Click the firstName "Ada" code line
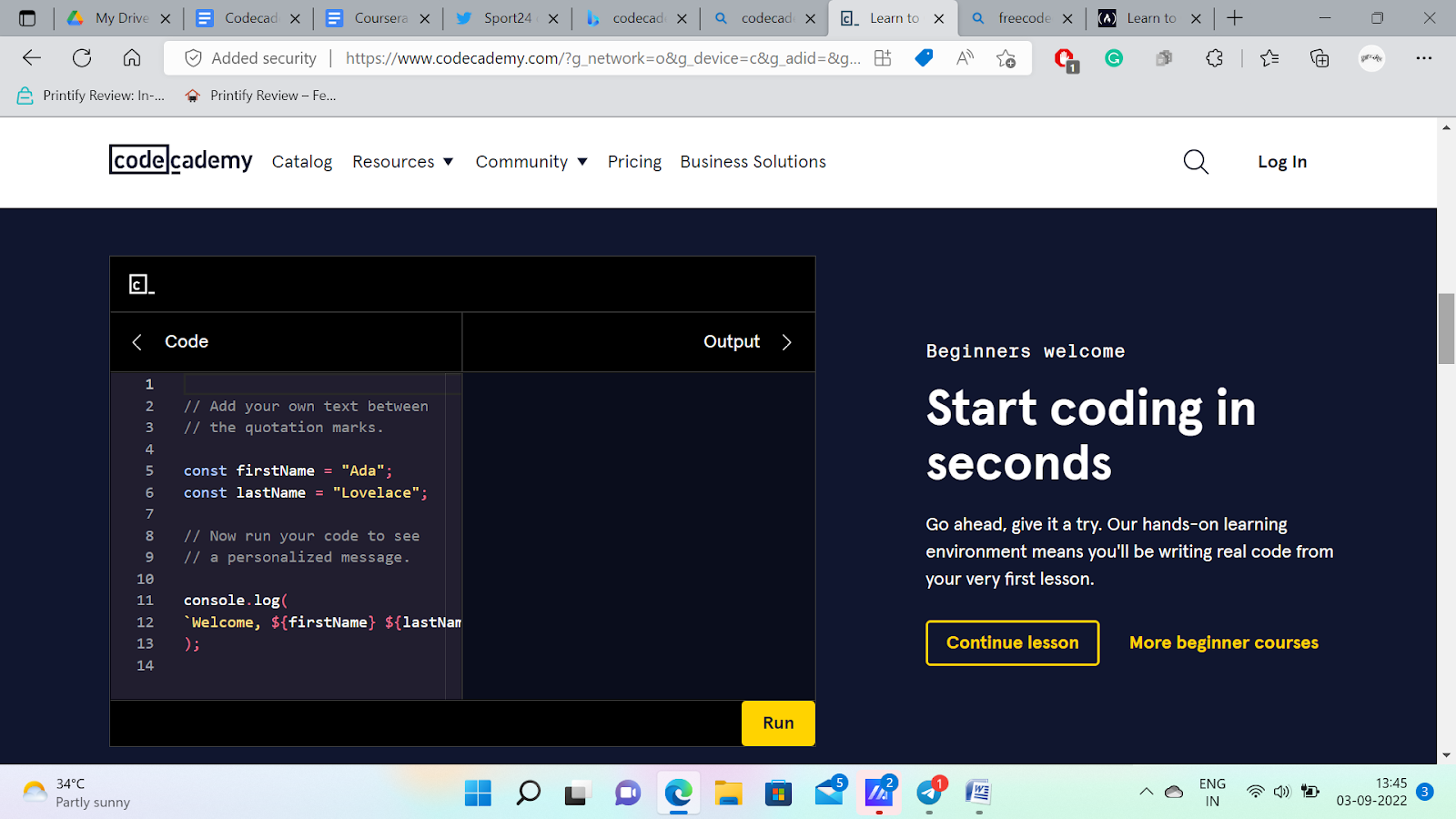The width and height of the screenshot is (1456, 819). click(288, 470)
